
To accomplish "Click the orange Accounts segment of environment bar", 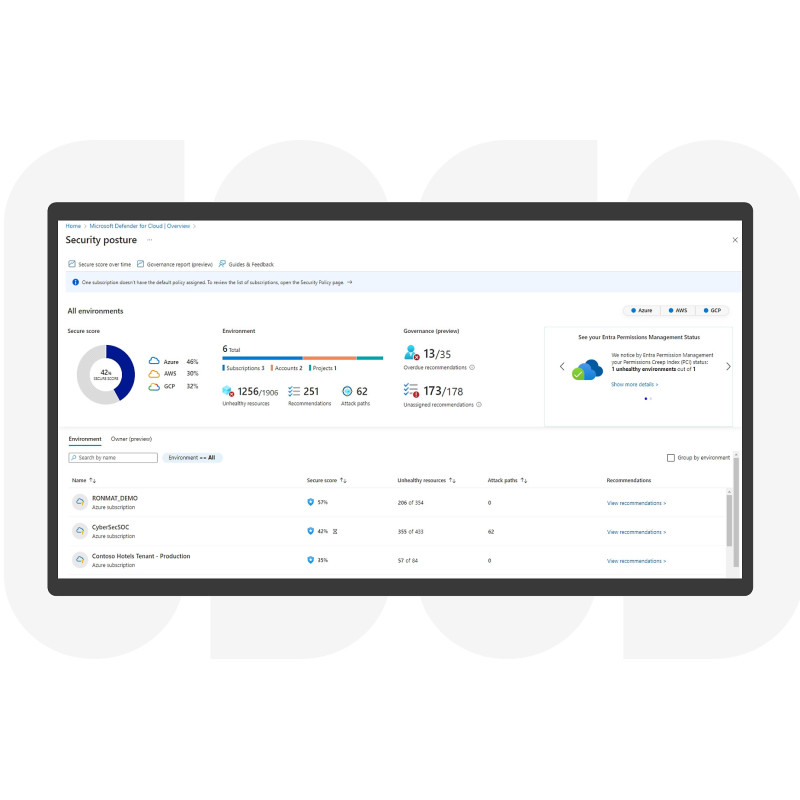I will (x=330, y=358).
